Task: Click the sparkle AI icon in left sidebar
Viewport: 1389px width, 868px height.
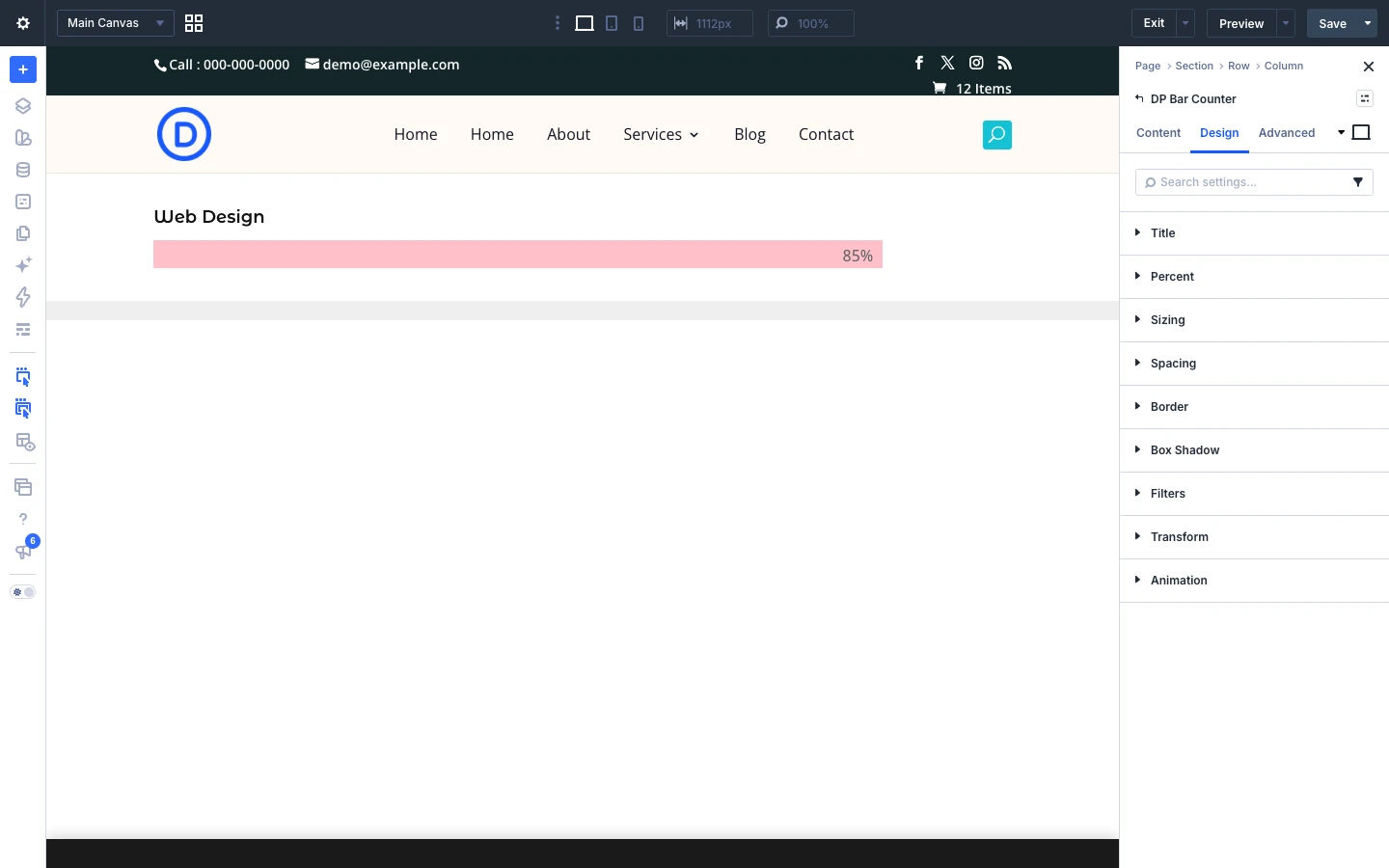Action: pyautogui.click(x=23, y=265)
